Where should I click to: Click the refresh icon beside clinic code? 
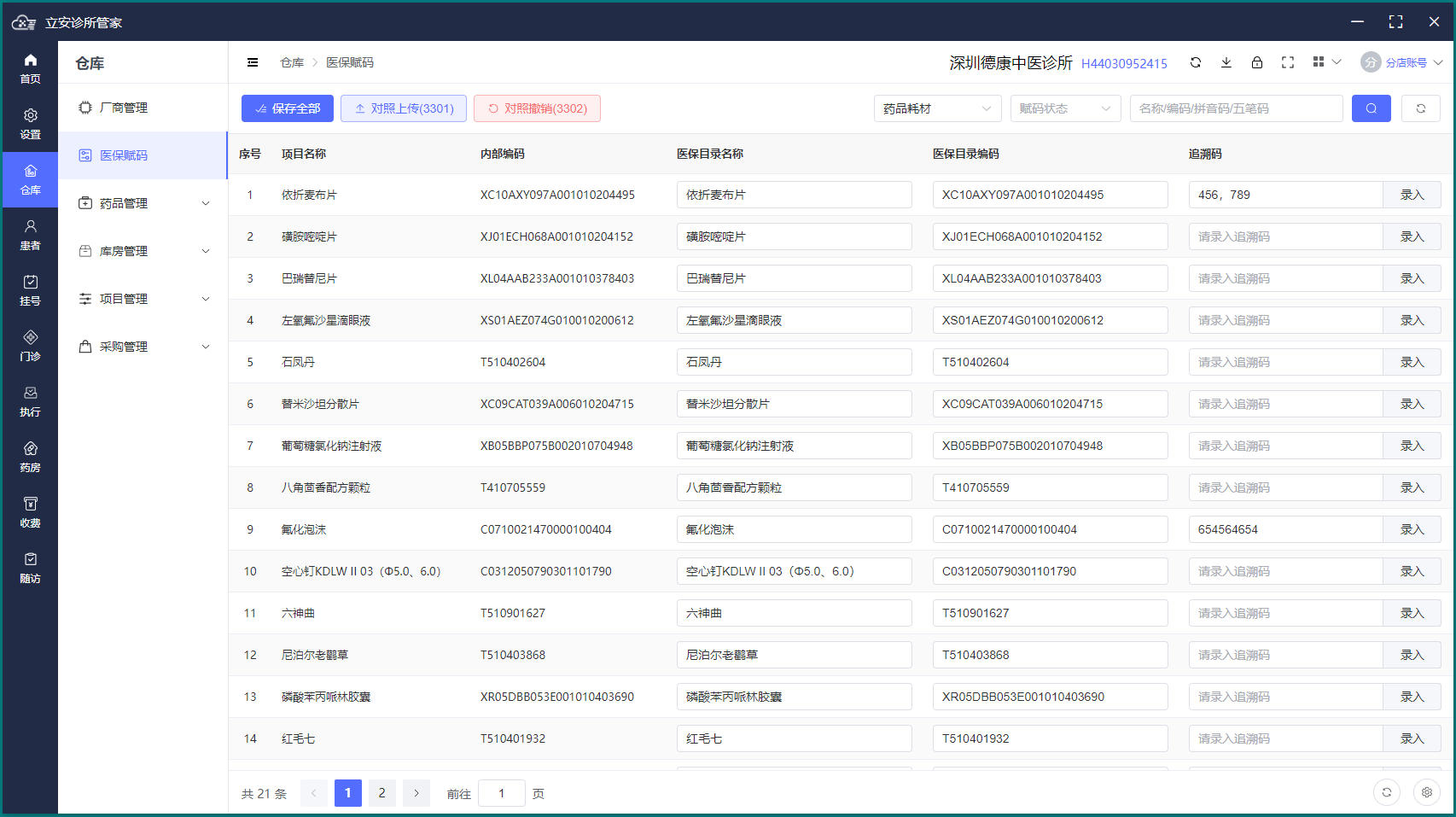coord(1196,62)
